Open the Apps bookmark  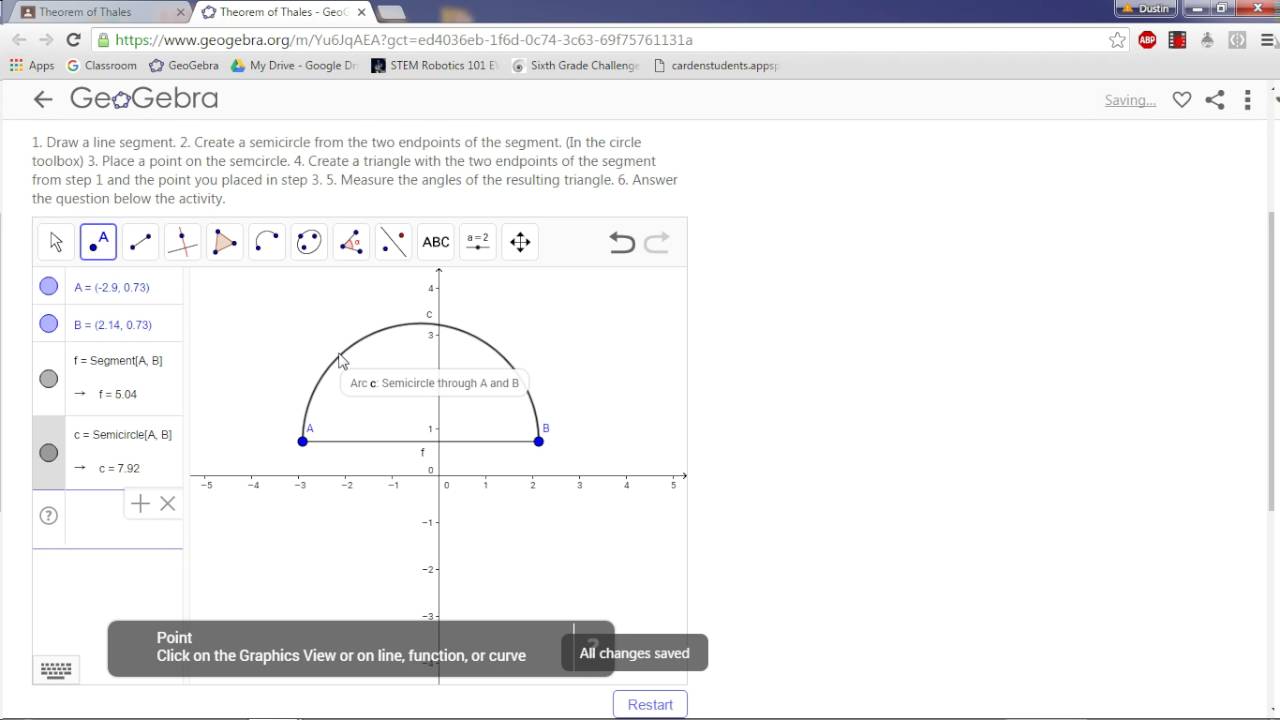tap(32, 65)
